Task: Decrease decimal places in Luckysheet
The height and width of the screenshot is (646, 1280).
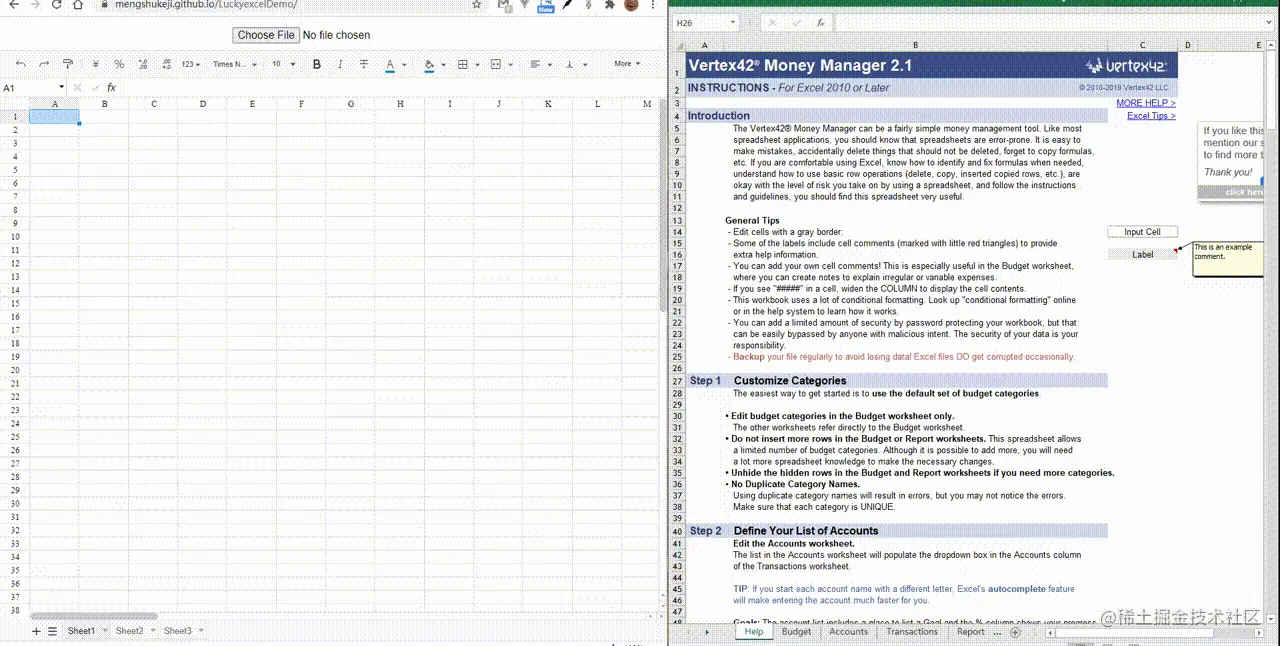Action: tap(143, 64)
